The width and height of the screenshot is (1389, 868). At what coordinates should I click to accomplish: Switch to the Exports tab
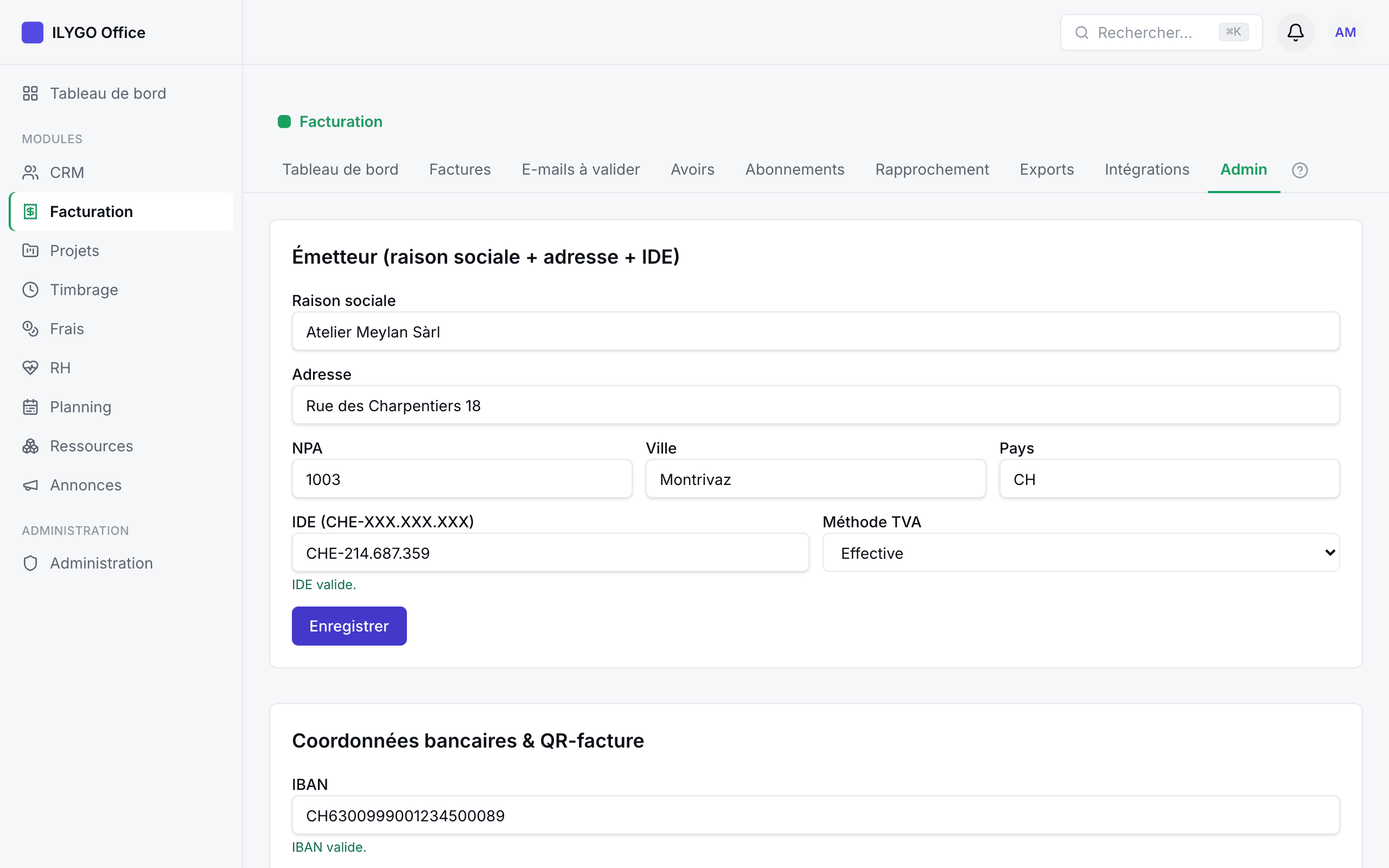tap(1046, 169)
